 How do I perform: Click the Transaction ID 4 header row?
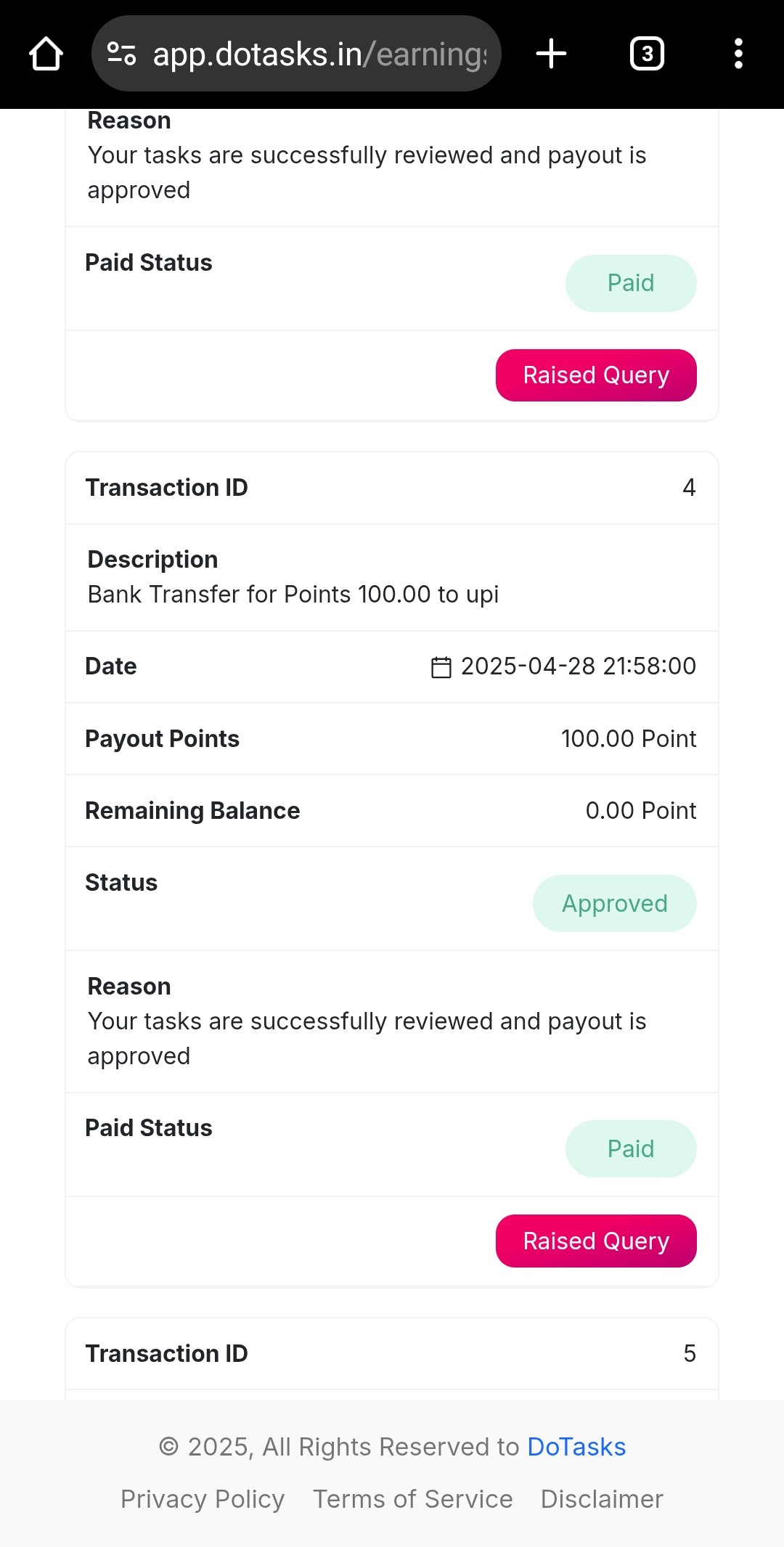[x=392, y=488]
